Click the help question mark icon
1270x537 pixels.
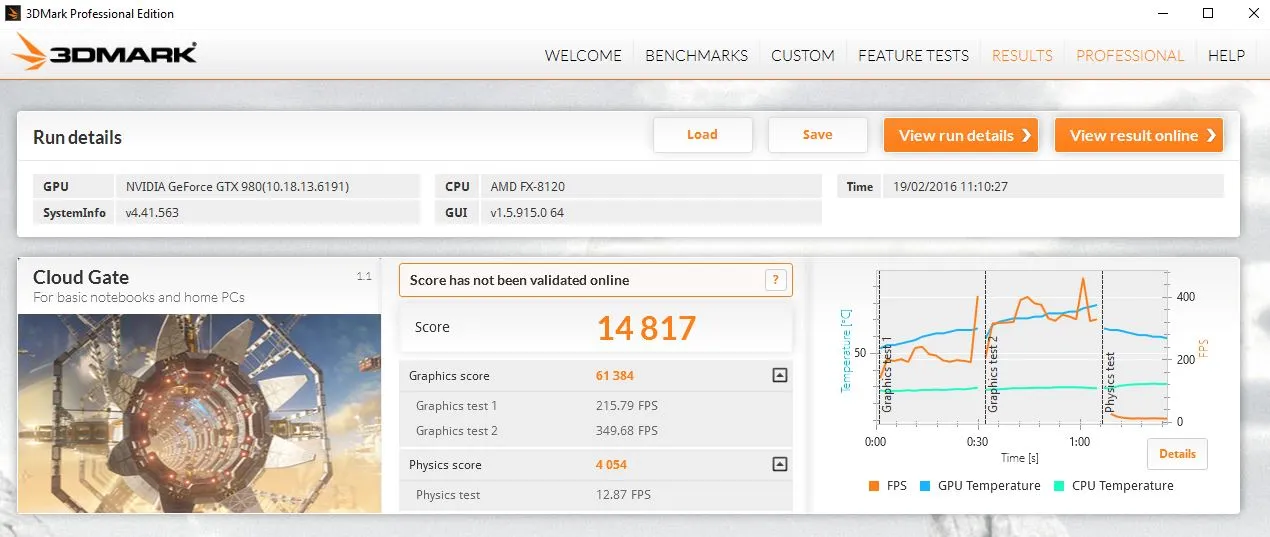pos(775,281)
